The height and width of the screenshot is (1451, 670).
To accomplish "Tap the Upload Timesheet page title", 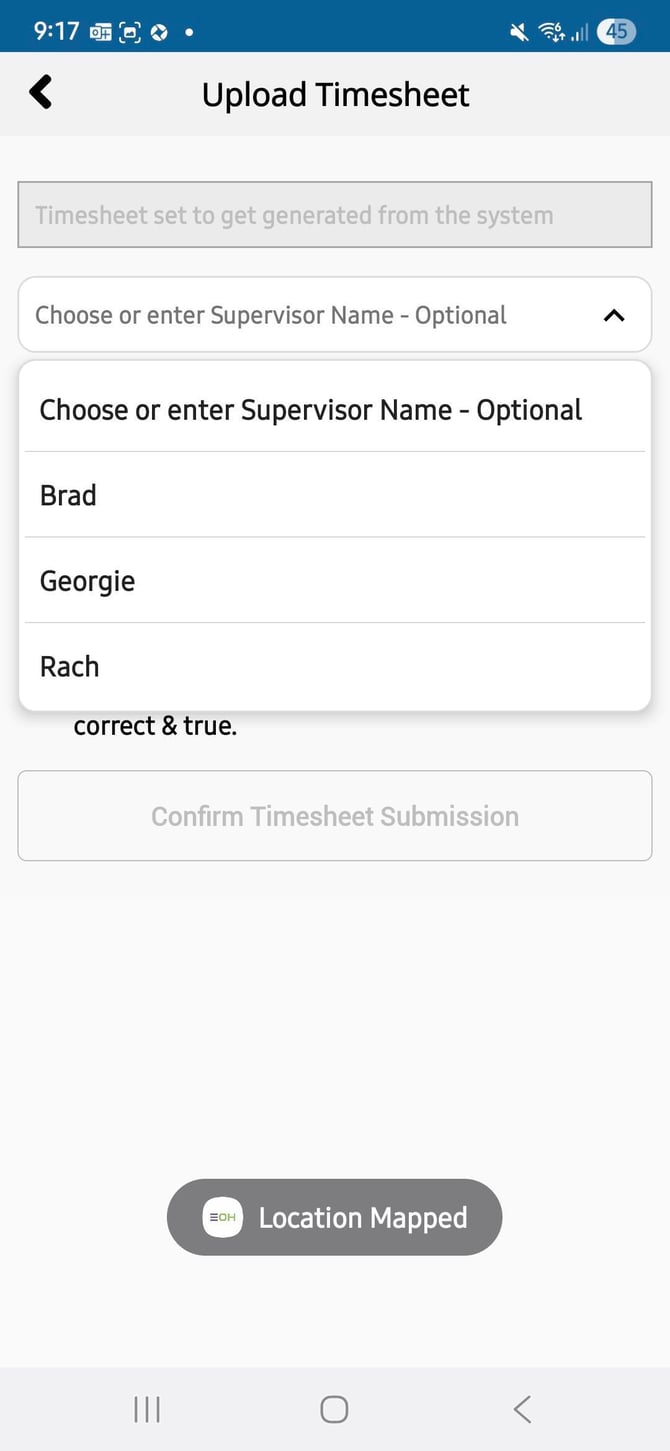I will point(335,94).
